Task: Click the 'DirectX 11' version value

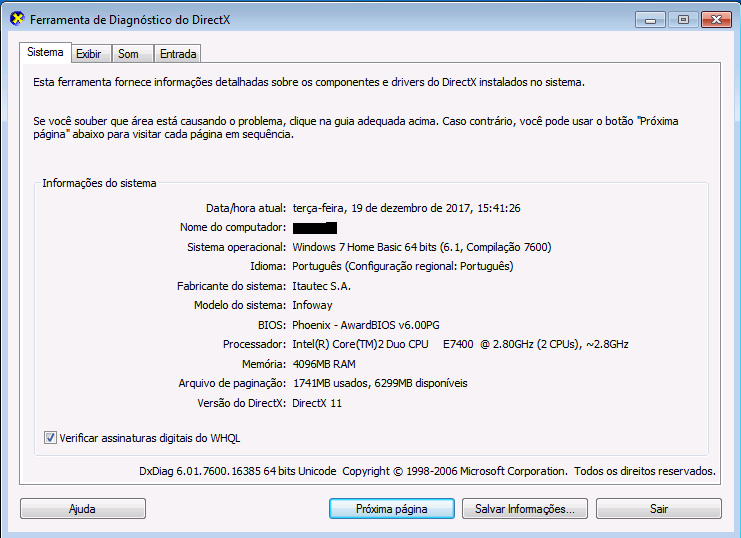Action: coord(317,403)
